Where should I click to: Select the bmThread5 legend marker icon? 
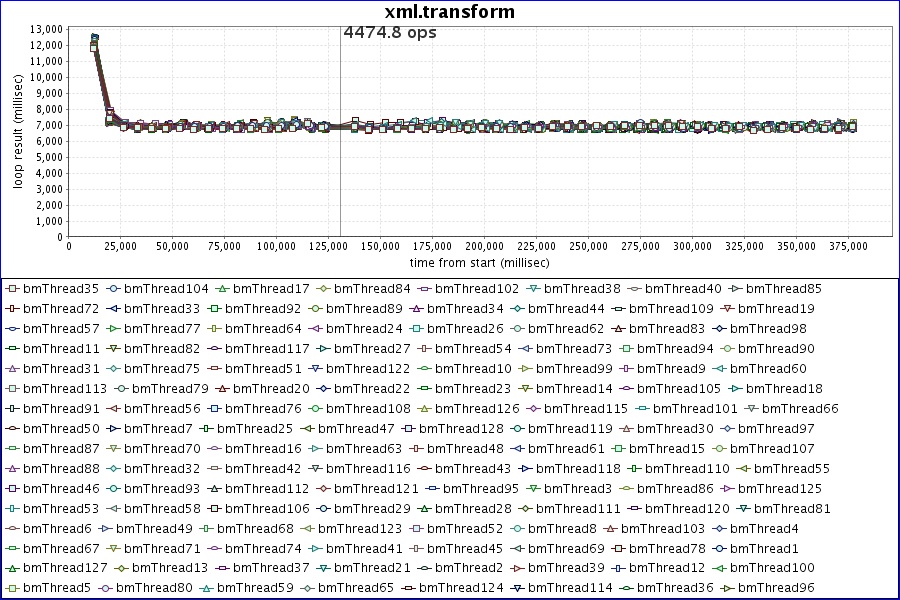[x=13, y=588]
